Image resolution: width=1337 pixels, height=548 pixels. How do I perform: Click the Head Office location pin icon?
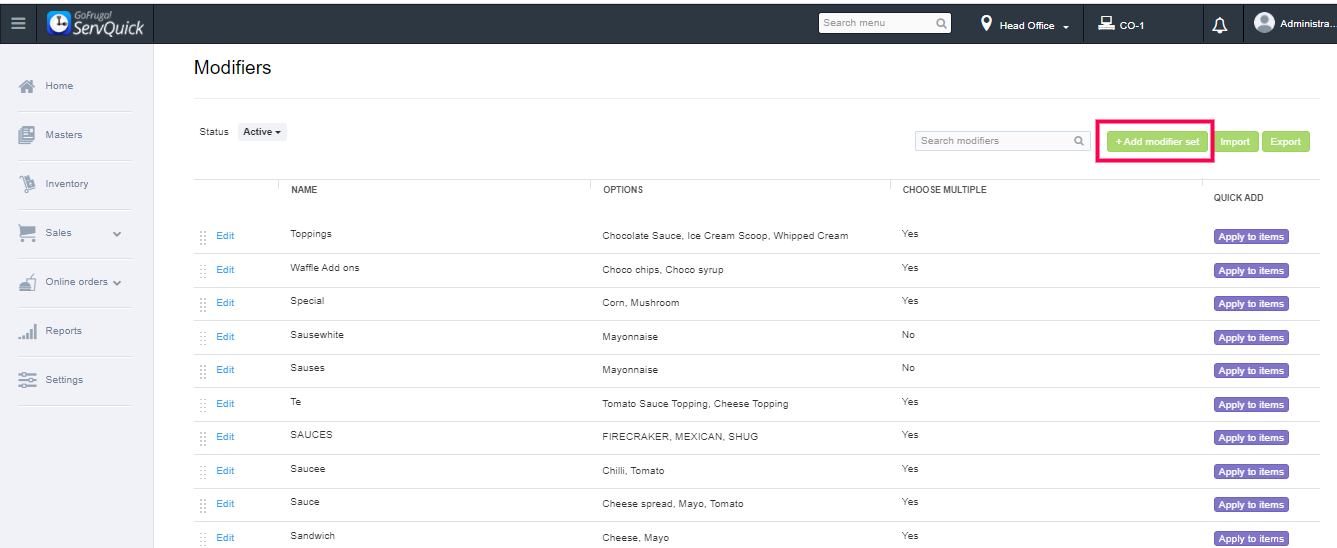pos(987,23)
